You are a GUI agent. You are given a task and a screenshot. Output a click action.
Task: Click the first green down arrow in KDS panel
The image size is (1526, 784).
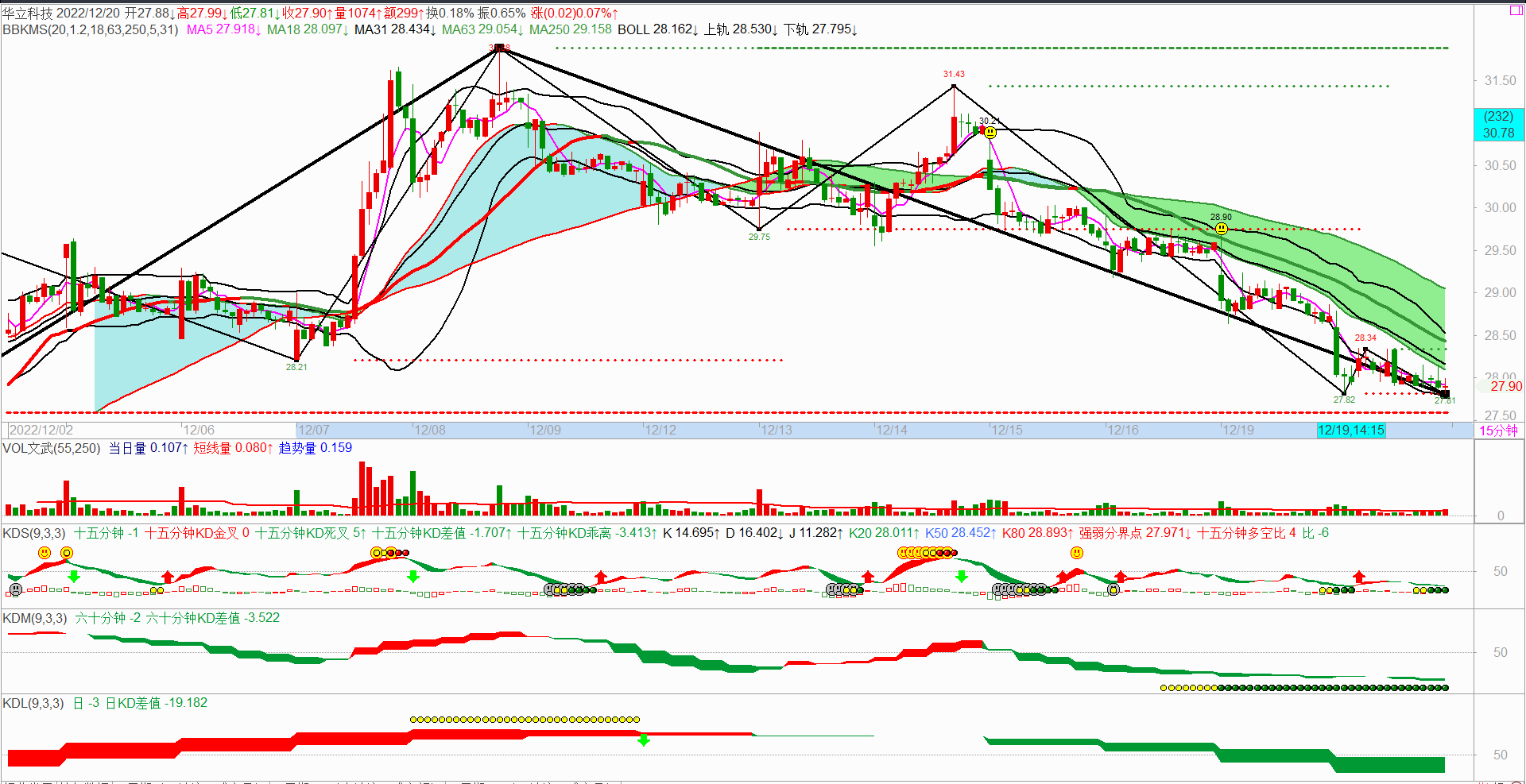[74, 576]
